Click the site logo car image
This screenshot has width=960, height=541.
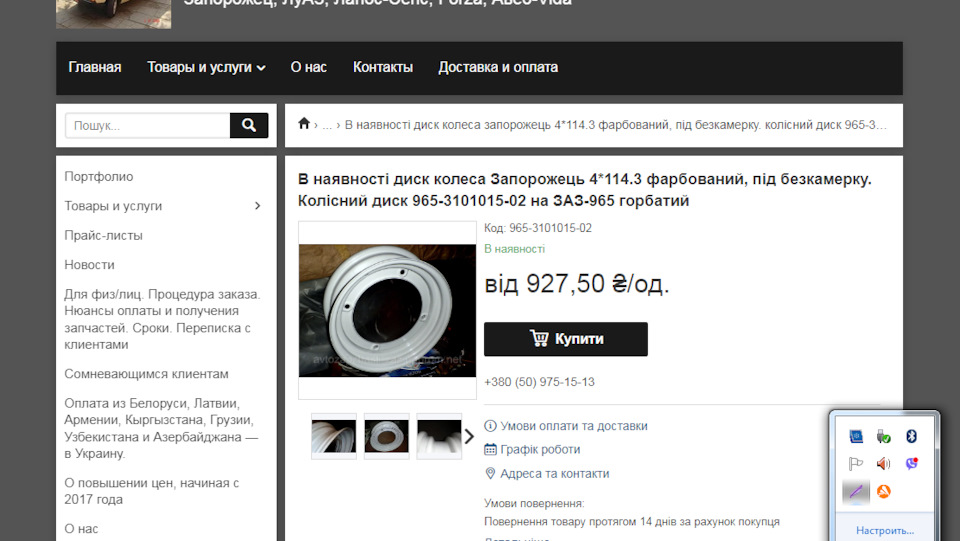(114, 14)
